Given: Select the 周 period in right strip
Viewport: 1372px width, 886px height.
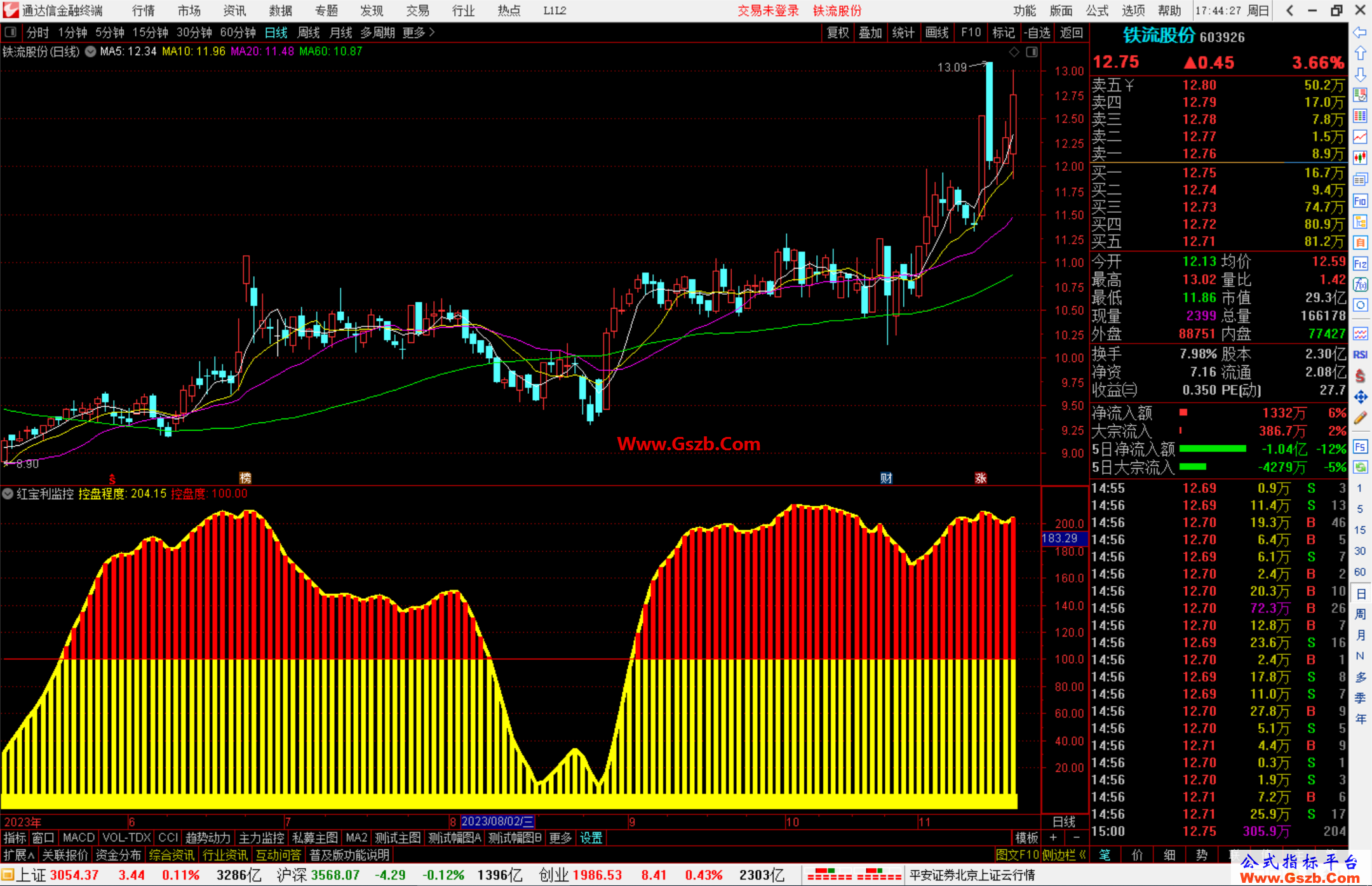Looking at the screenshot, I should [1360, 614].
